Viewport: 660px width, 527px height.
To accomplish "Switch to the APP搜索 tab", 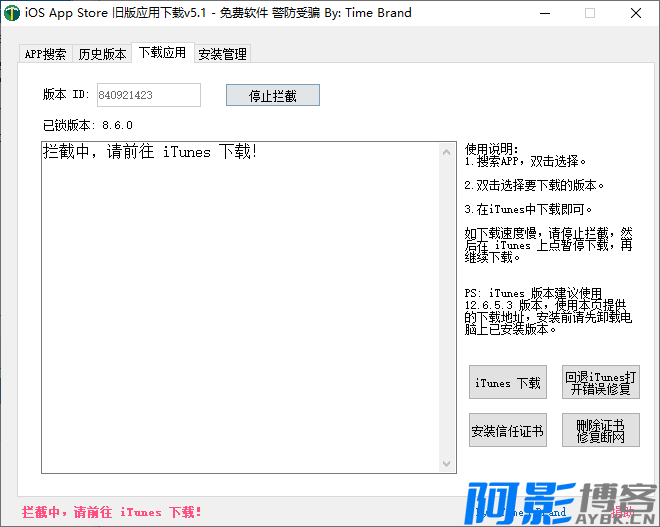I will click(x=46, y=54).
